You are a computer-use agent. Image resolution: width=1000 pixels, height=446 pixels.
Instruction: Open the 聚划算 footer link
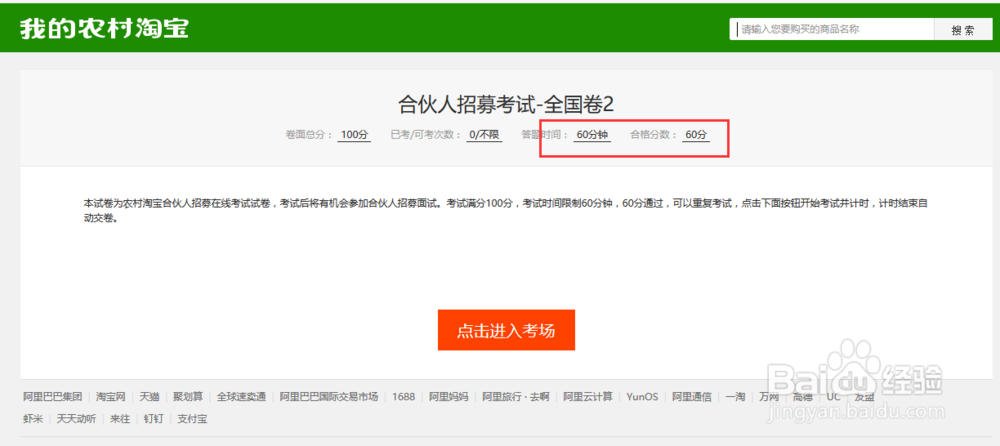[x=188, y=396]
